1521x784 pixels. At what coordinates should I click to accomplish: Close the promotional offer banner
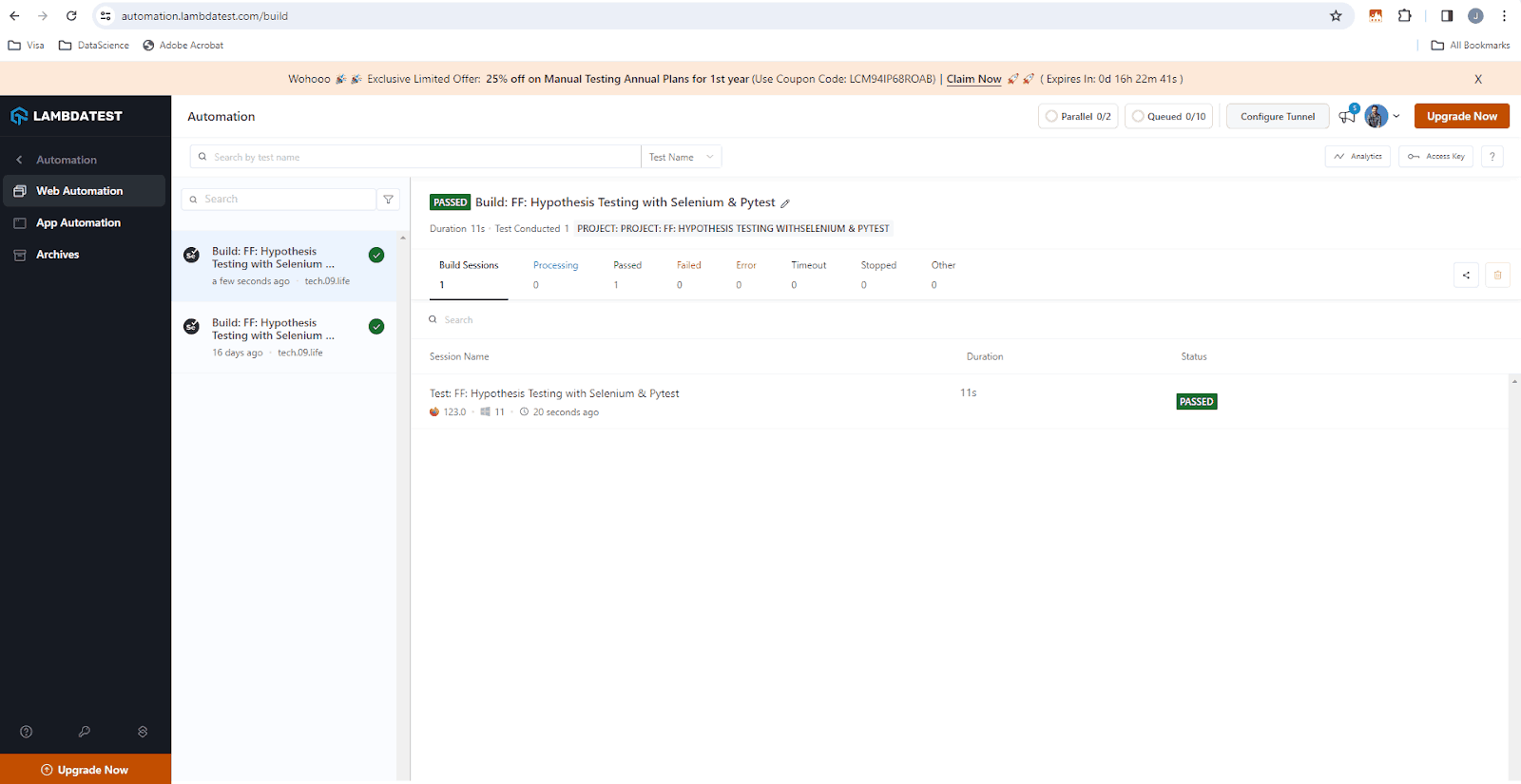pos(1477,80)
